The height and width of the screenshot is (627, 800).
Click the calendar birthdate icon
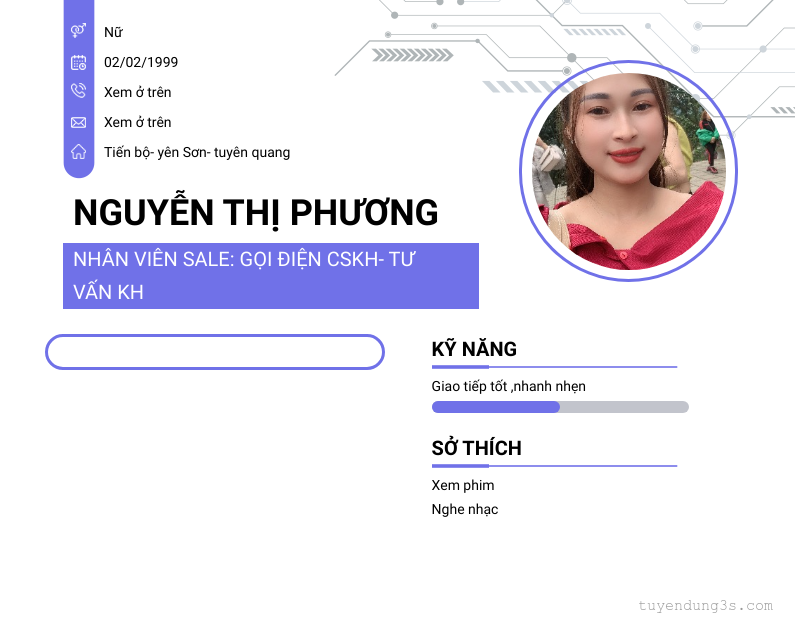pos(79,62)
